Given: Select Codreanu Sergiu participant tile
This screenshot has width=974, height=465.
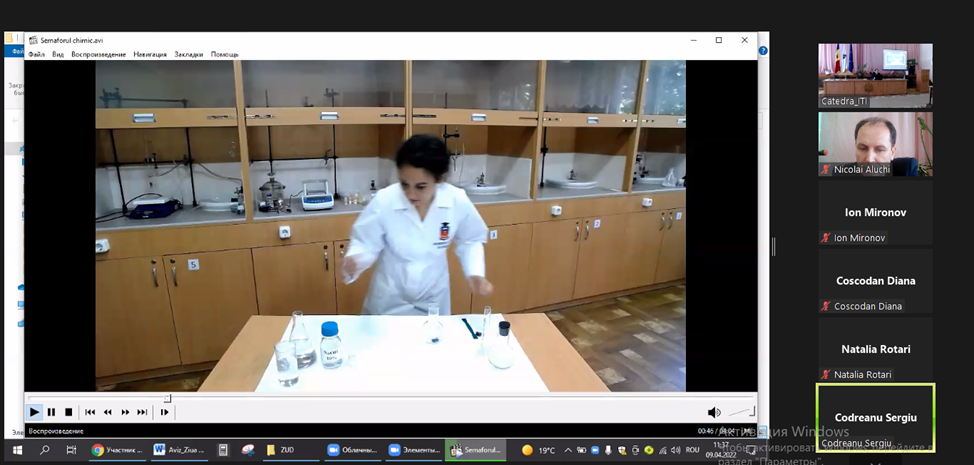Looking at the screenshot, I should (x=875, y=417).
